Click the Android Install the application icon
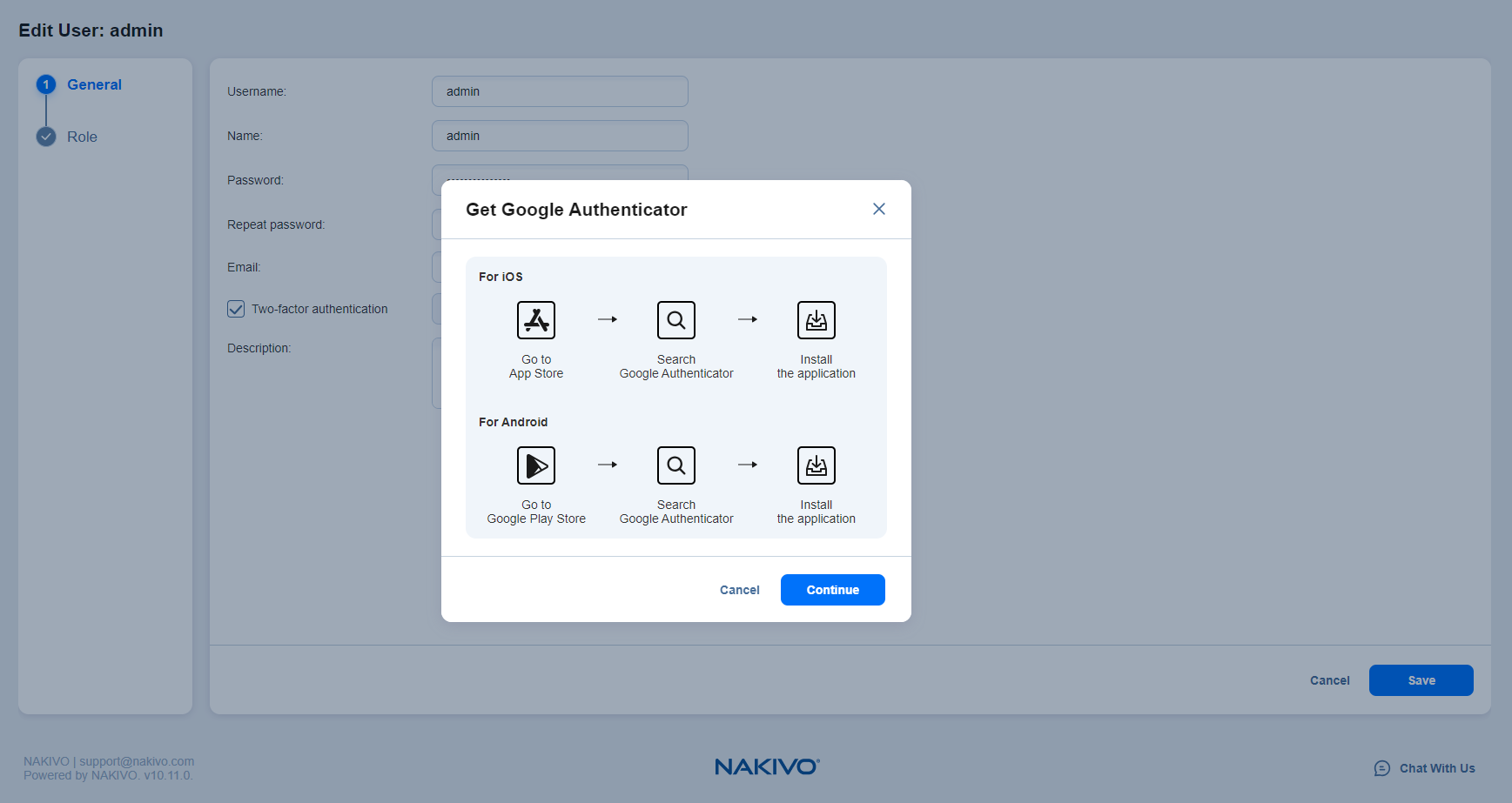1512x803 pixels. (x=816, y=465)
